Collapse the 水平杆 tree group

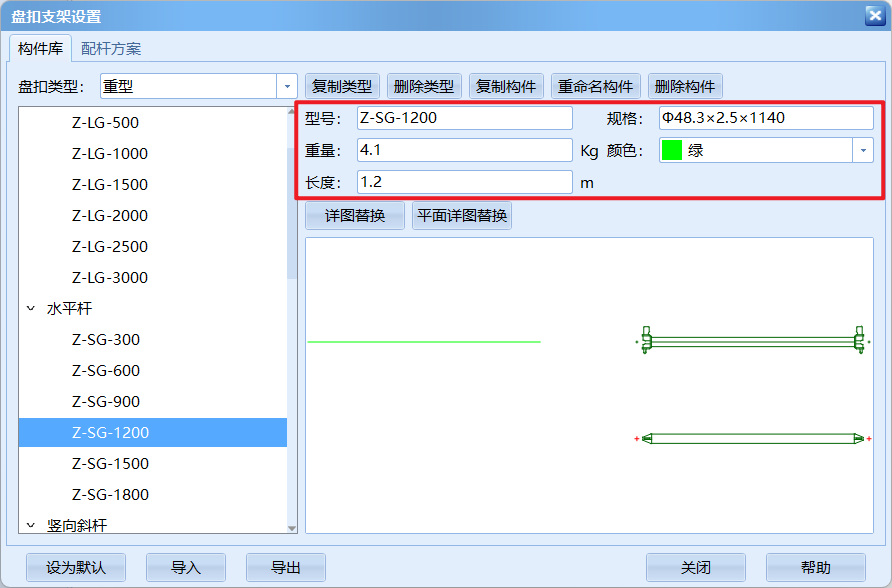coord(31,309)
